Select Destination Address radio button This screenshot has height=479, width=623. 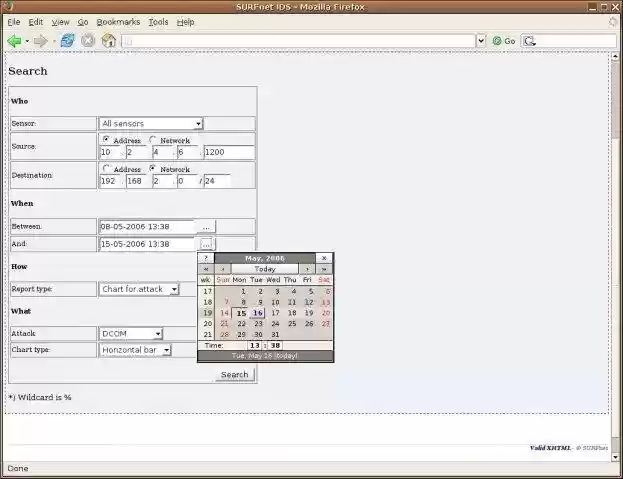click(x=106, y=169)
